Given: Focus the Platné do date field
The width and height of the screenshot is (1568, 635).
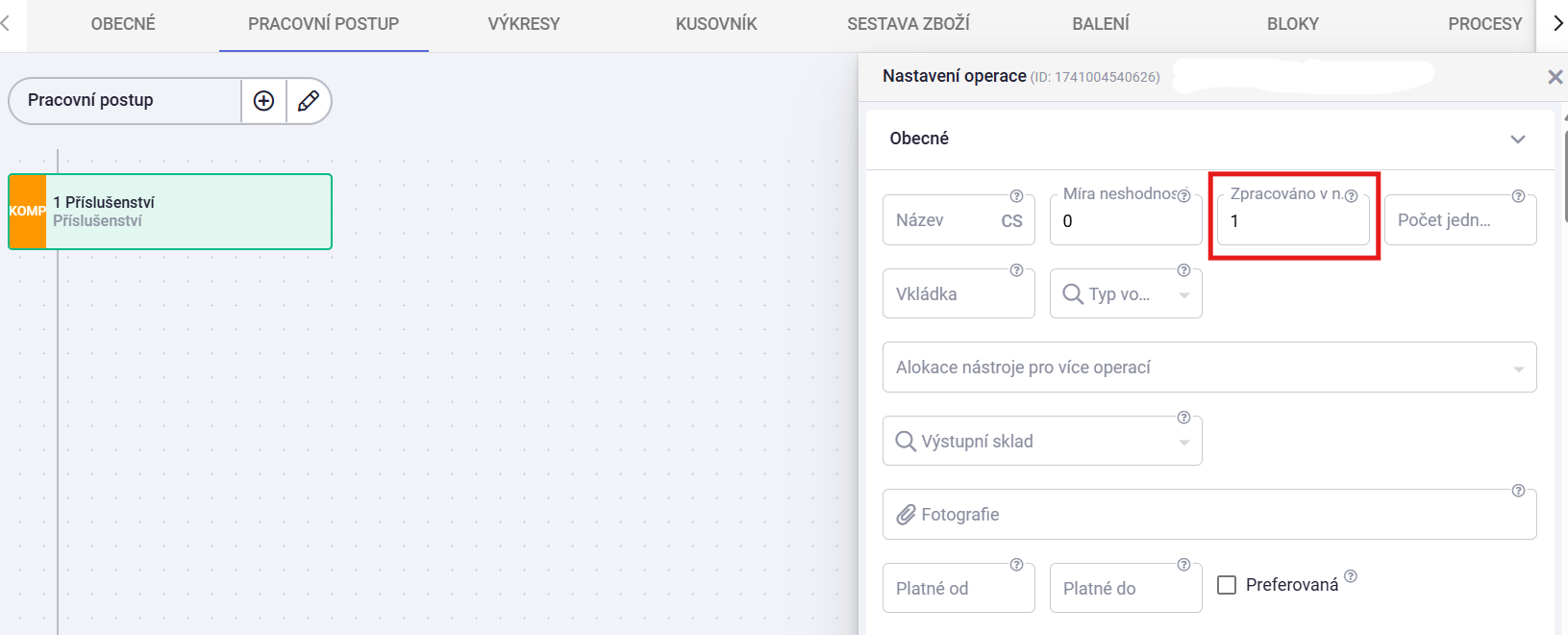Looking at the screenshot, I should [x=1126, y=588].
